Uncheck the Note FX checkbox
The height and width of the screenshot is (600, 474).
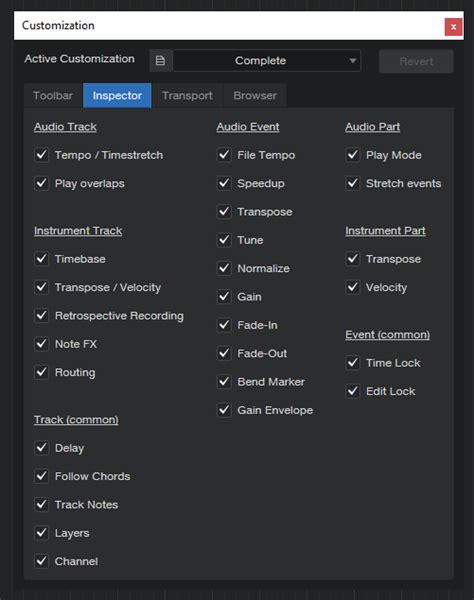(42, 344)
